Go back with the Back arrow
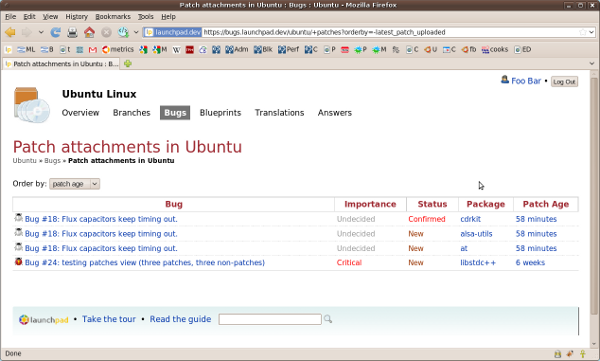 point(10,33)
